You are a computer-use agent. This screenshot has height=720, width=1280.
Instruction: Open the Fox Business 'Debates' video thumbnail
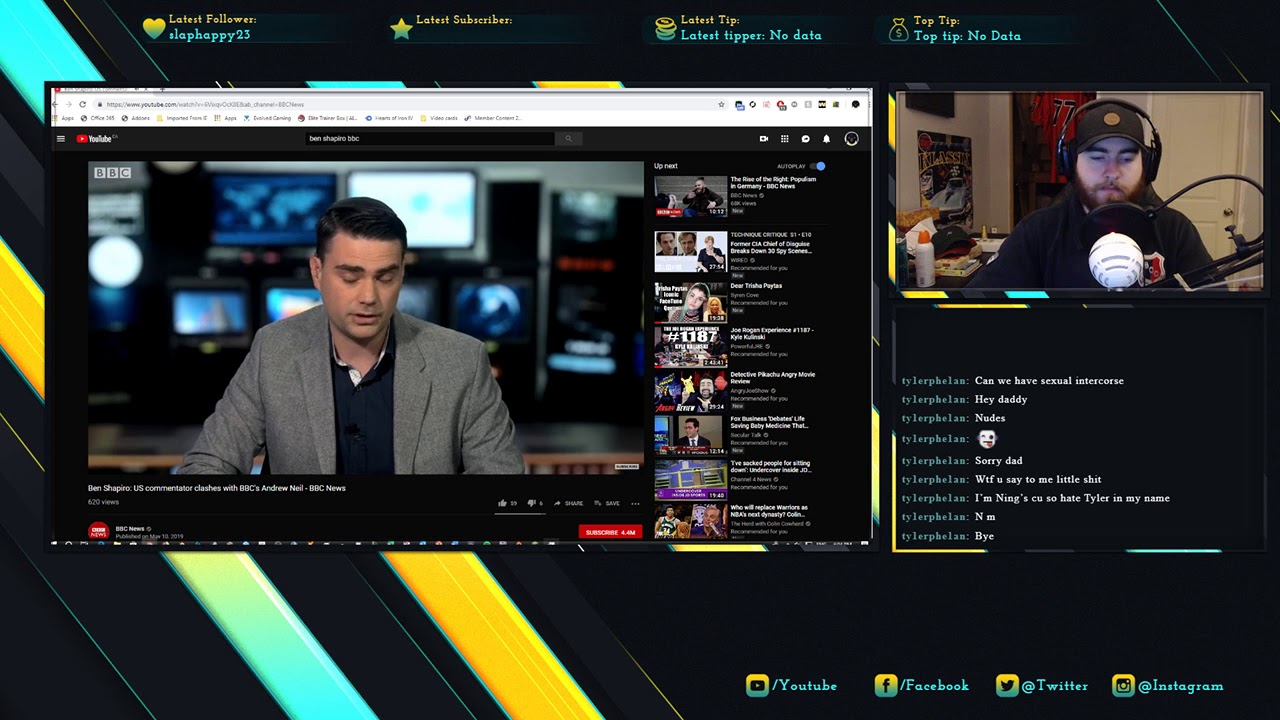(x=691, y=436)
